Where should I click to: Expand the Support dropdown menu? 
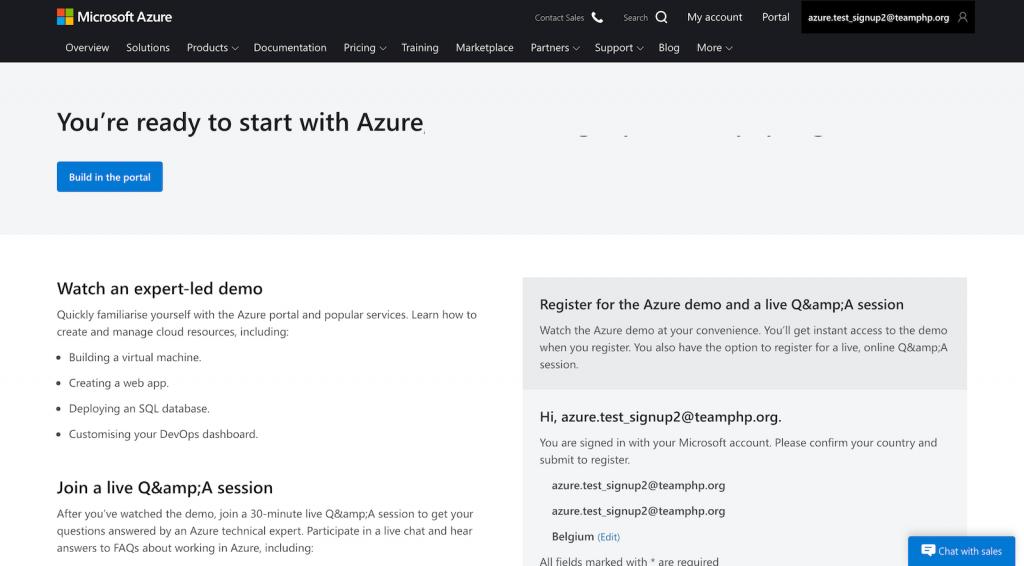(x=618, y=48)
